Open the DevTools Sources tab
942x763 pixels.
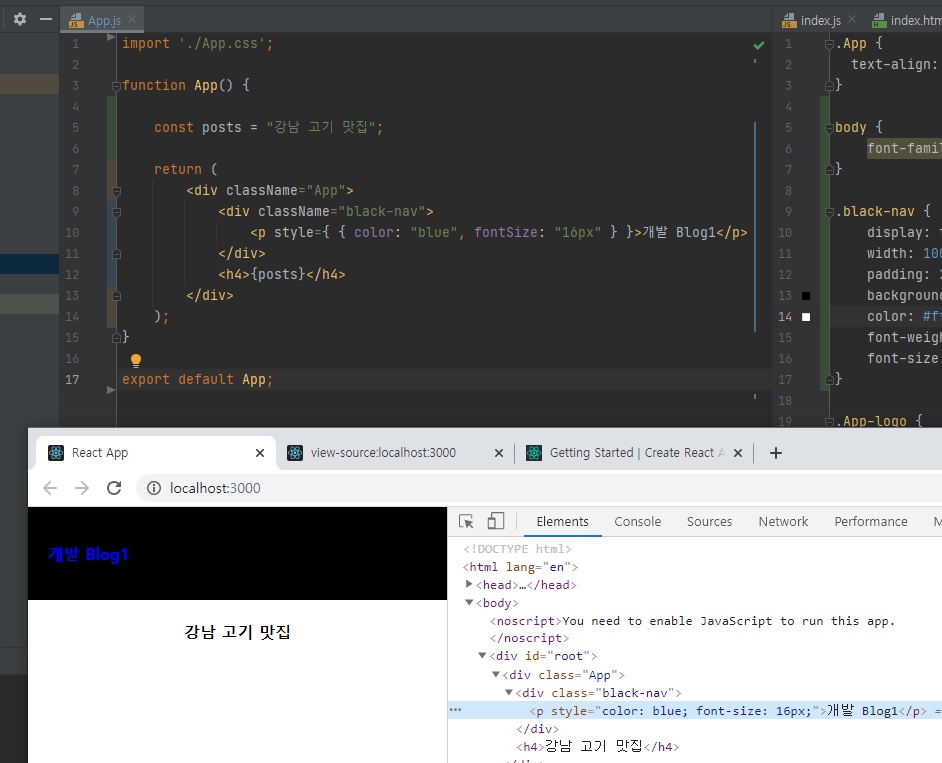tap(709, 521)
